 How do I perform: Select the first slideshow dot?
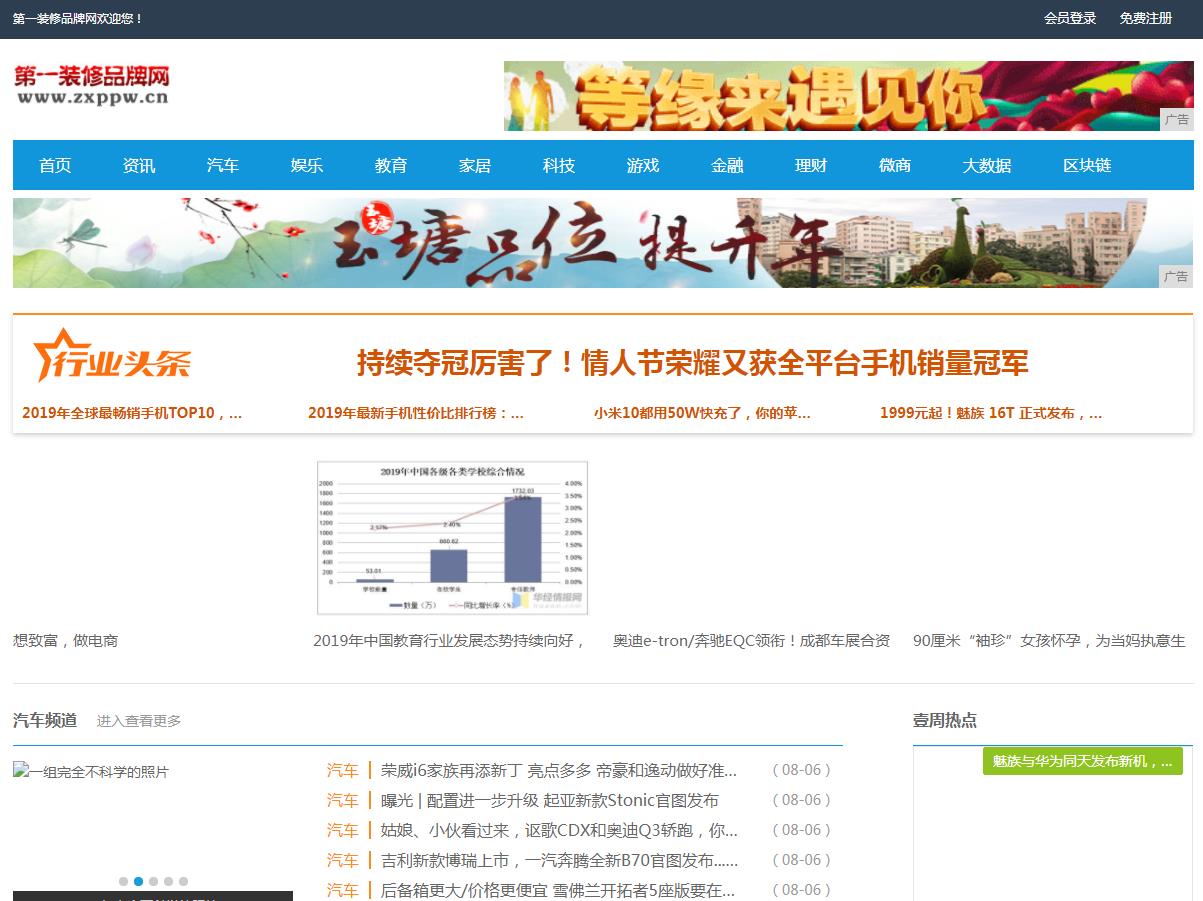point(123,882)
